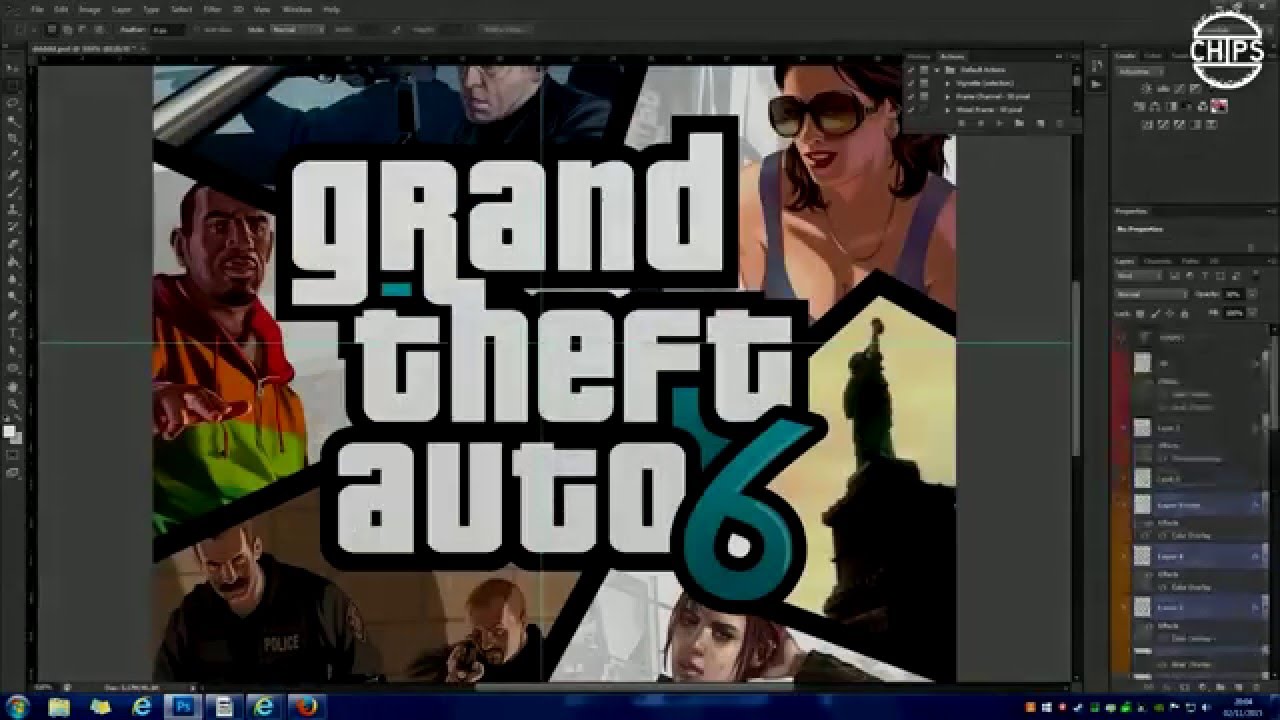Click Play selection button in Actions panel
Image resolution: width=1280 pixels, height=720 pixels.
pos(999,123)
